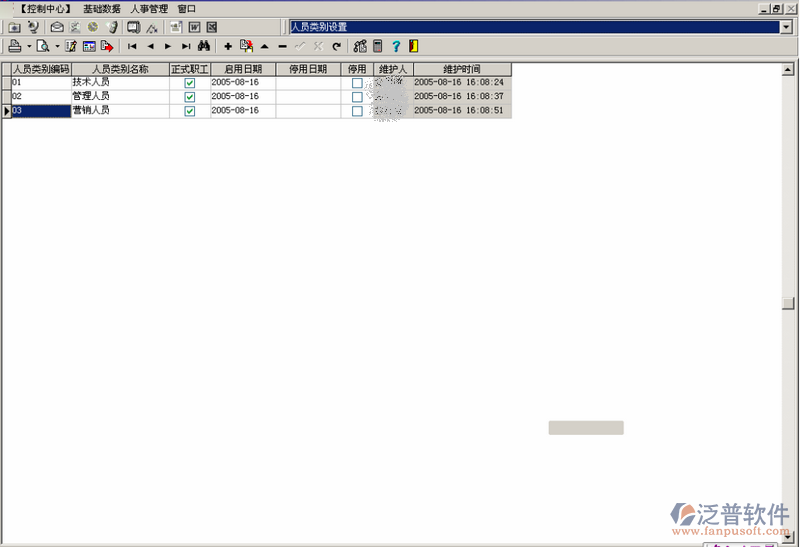The height and width of the screenshot is (547, 800).
Task: Sort by 人员类别编码 column header
Action: [41, 69]
